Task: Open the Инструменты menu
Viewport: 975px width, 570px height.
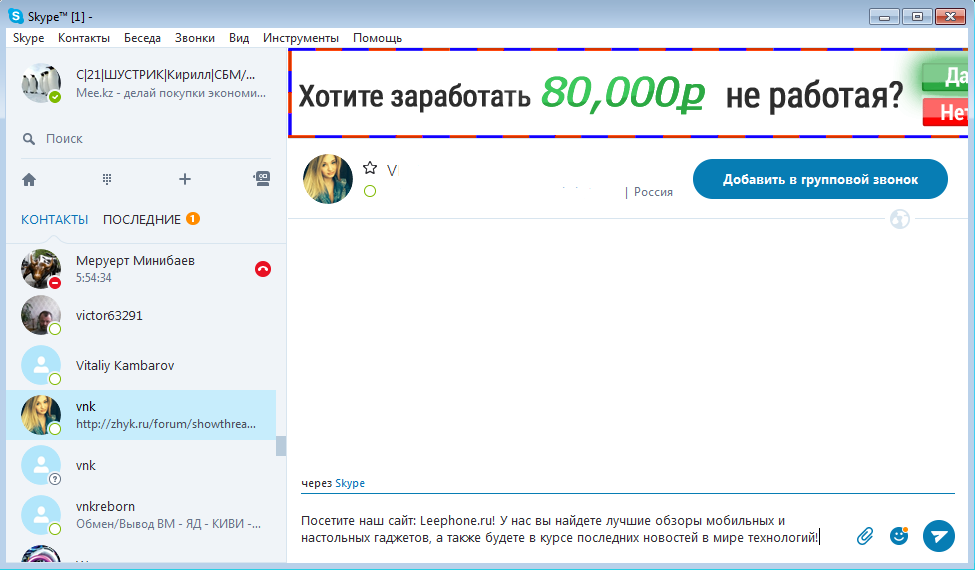Action: coord(300,38)
